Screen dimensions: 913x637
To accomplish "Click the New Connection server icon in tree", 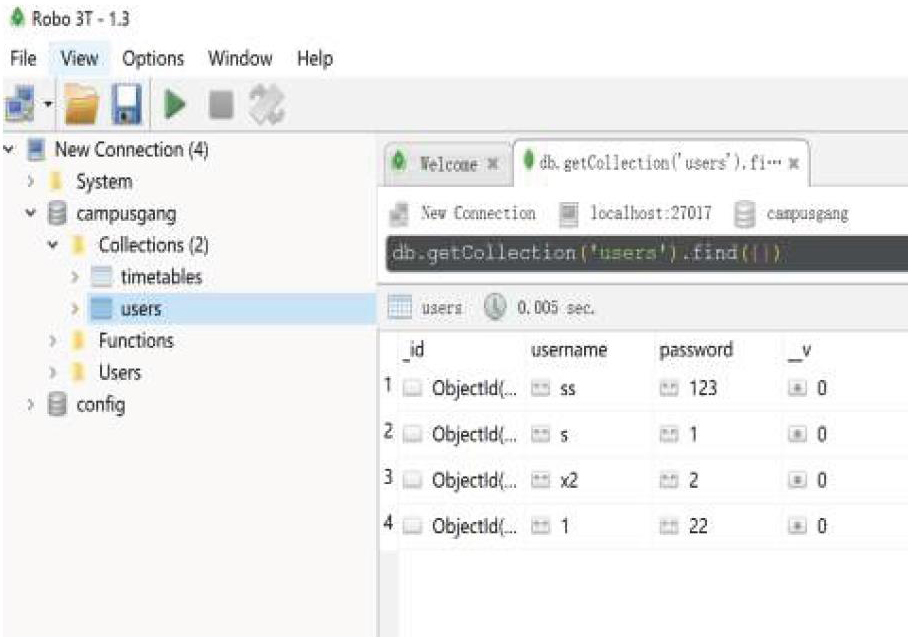I will pyautogui.click(x=36, y=150).
